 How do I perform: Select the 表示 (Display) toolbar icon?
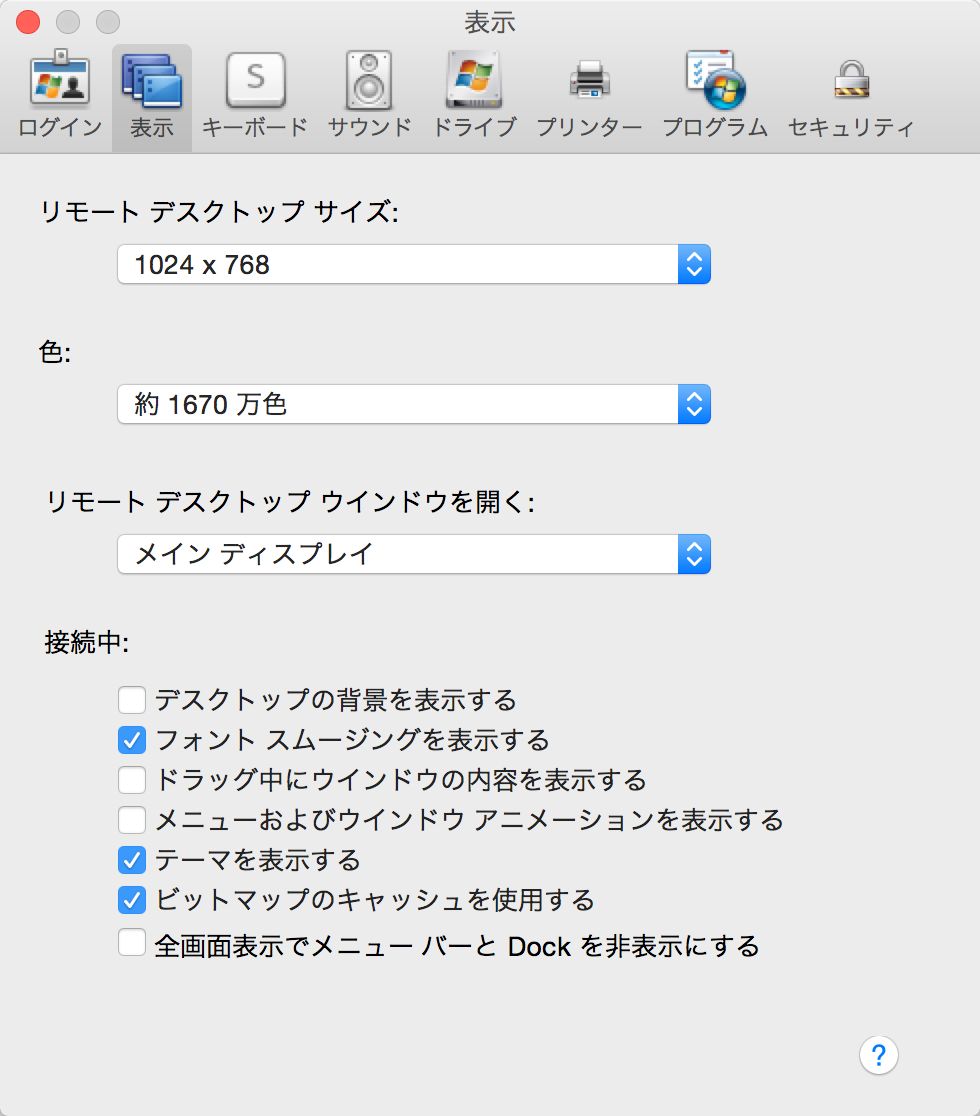click(x=151, y=90)
